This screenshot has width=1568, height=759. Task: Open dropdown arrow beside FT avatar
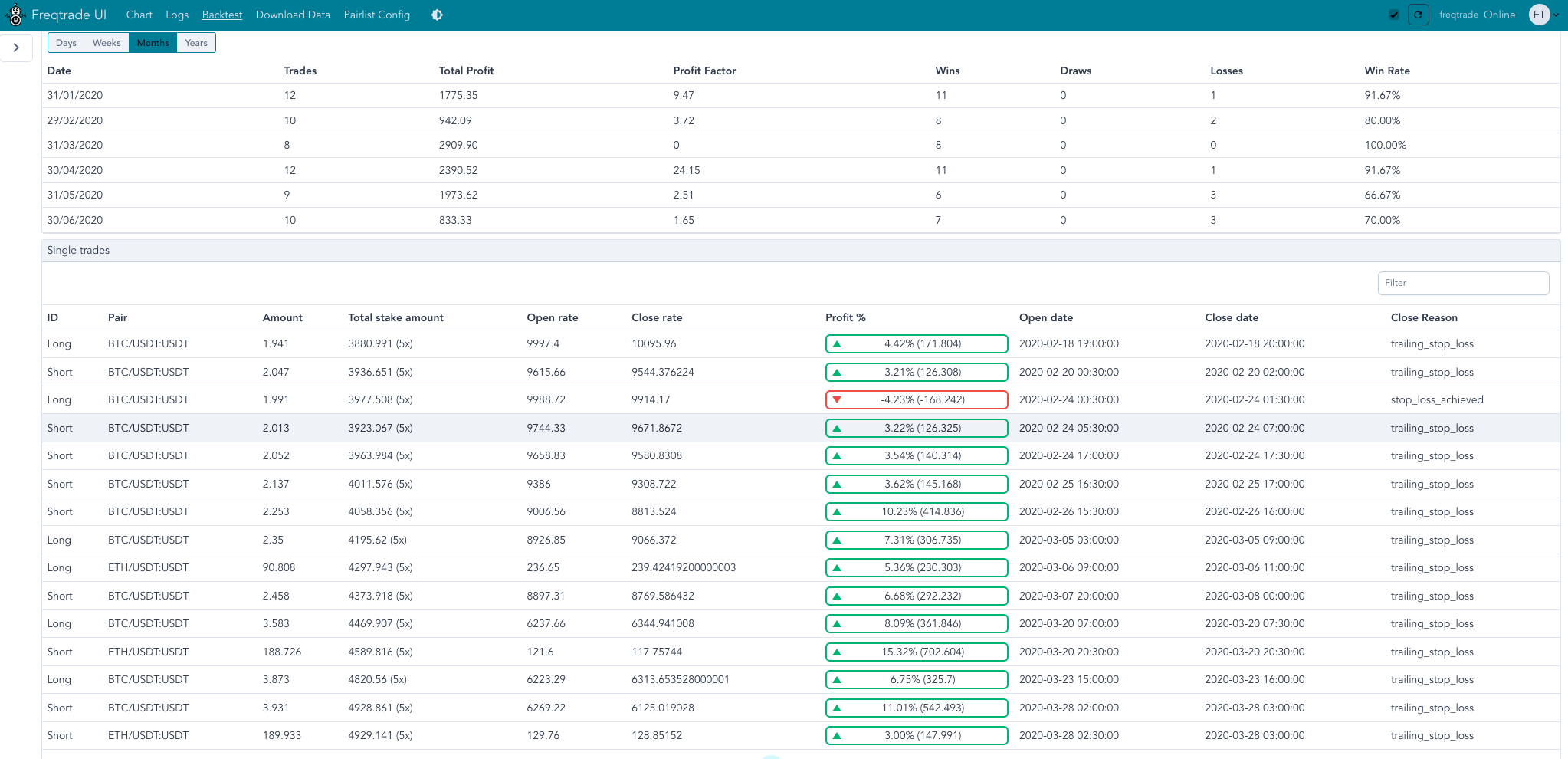[x=1557, y=15]
